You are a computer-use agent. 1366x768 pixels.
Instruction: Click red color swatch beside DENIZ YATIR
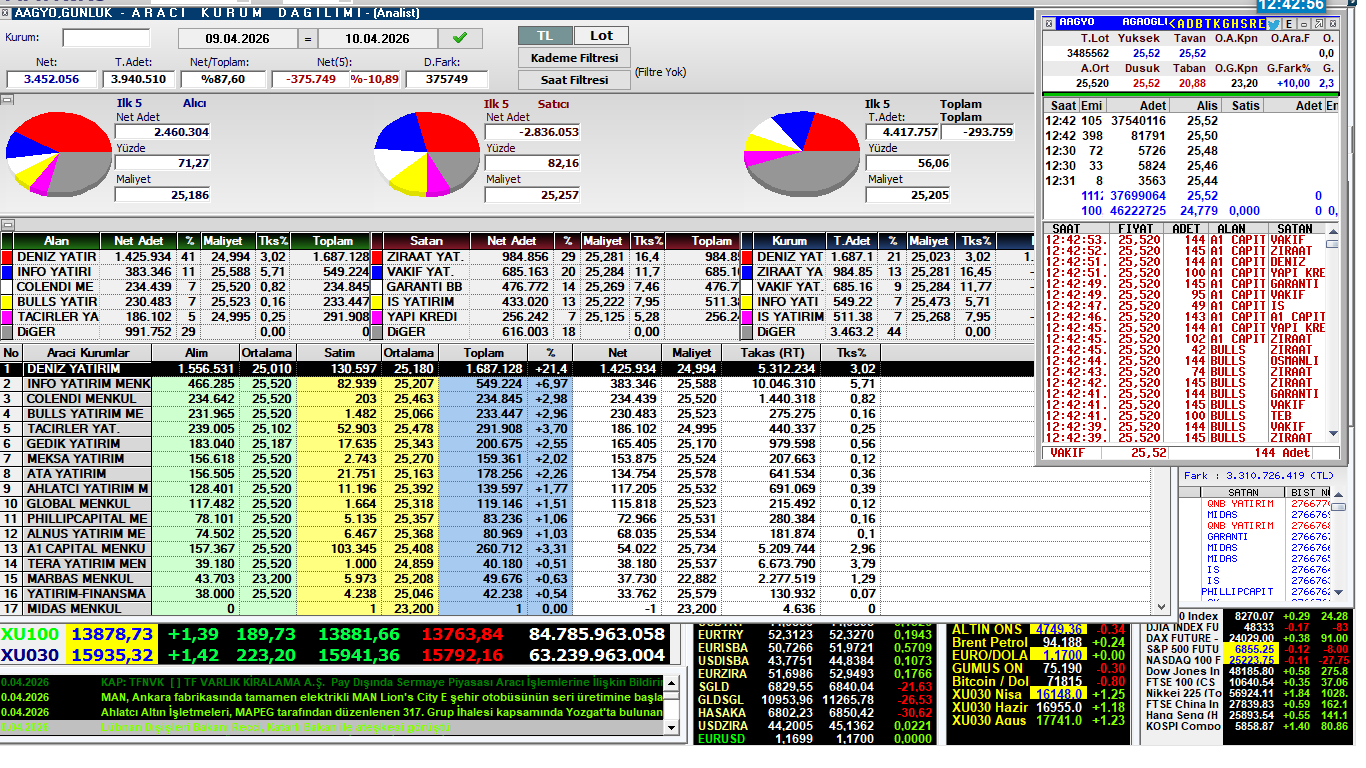click(x=7, y=257)
